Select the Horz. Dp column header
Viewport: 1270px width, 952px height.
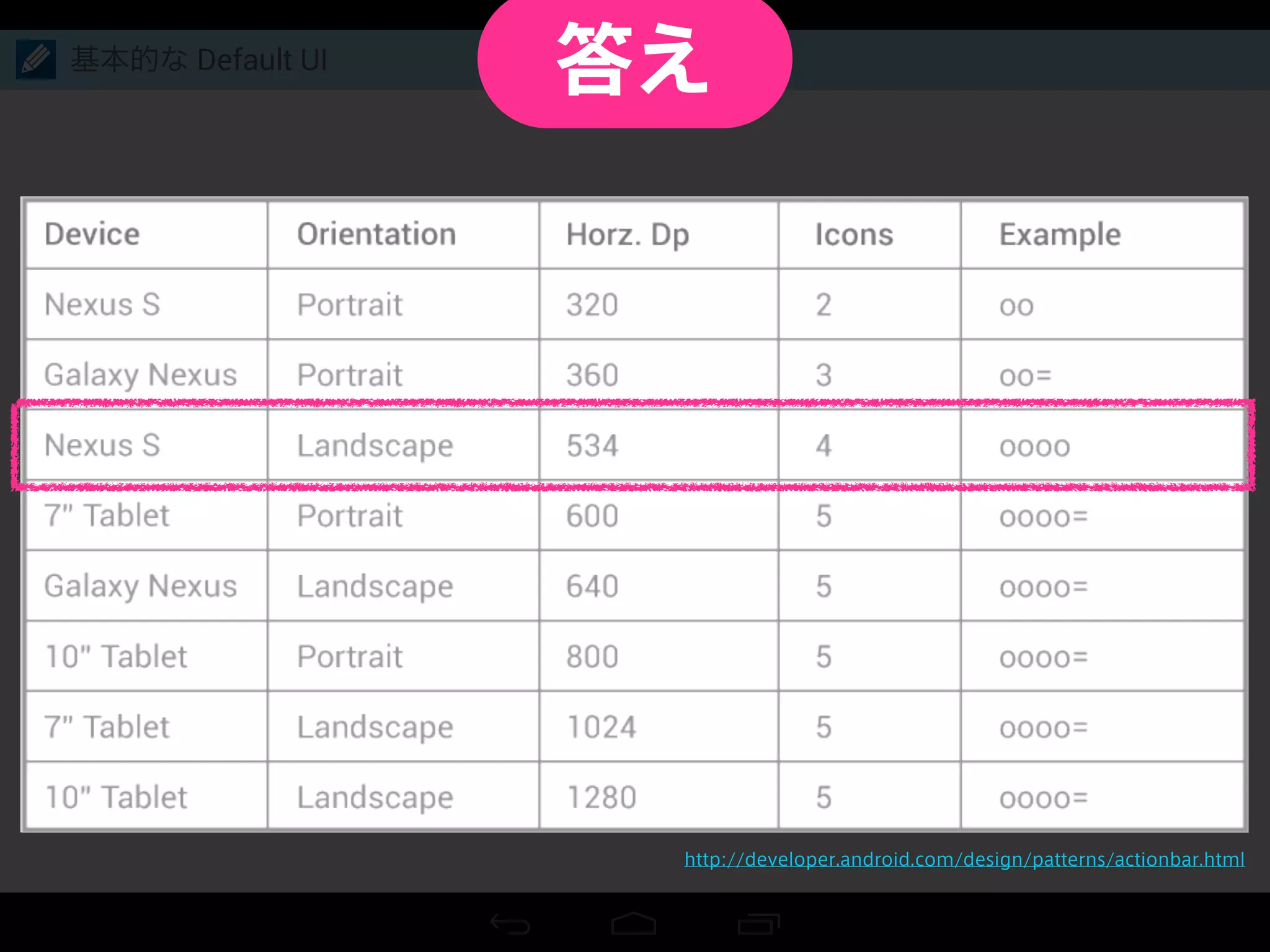[628, 235]
